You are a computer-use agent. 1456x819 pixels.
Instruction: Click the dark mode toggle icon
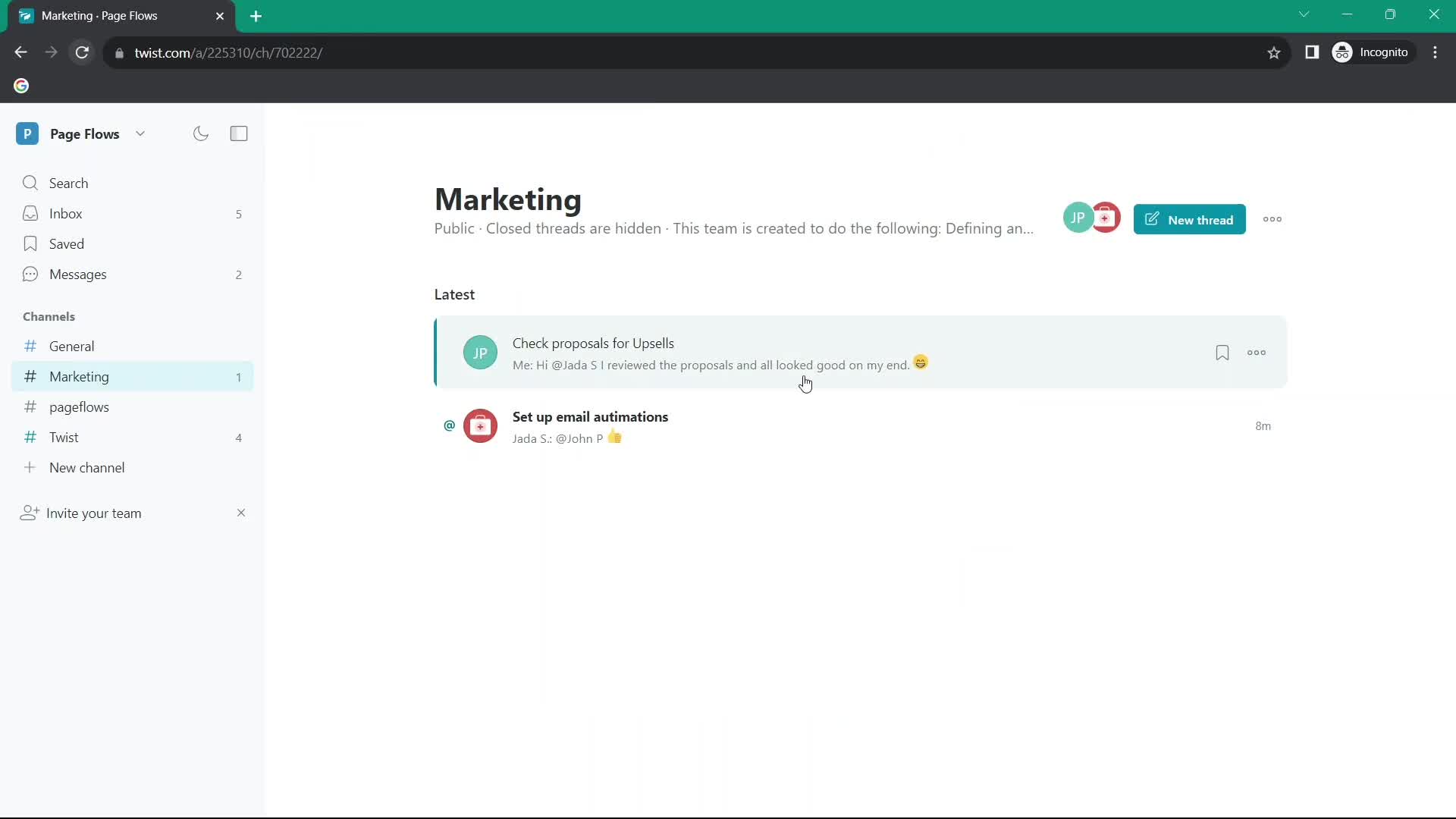[201, 133]
